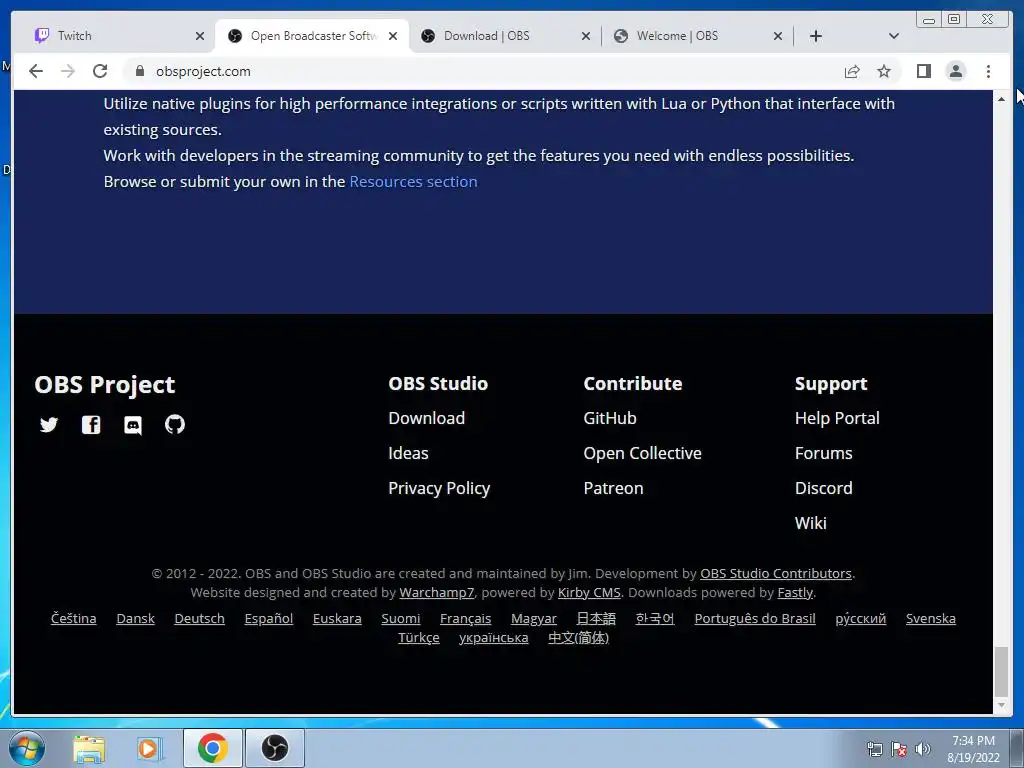Switch site language to Türkçe

tap(419, 637)
